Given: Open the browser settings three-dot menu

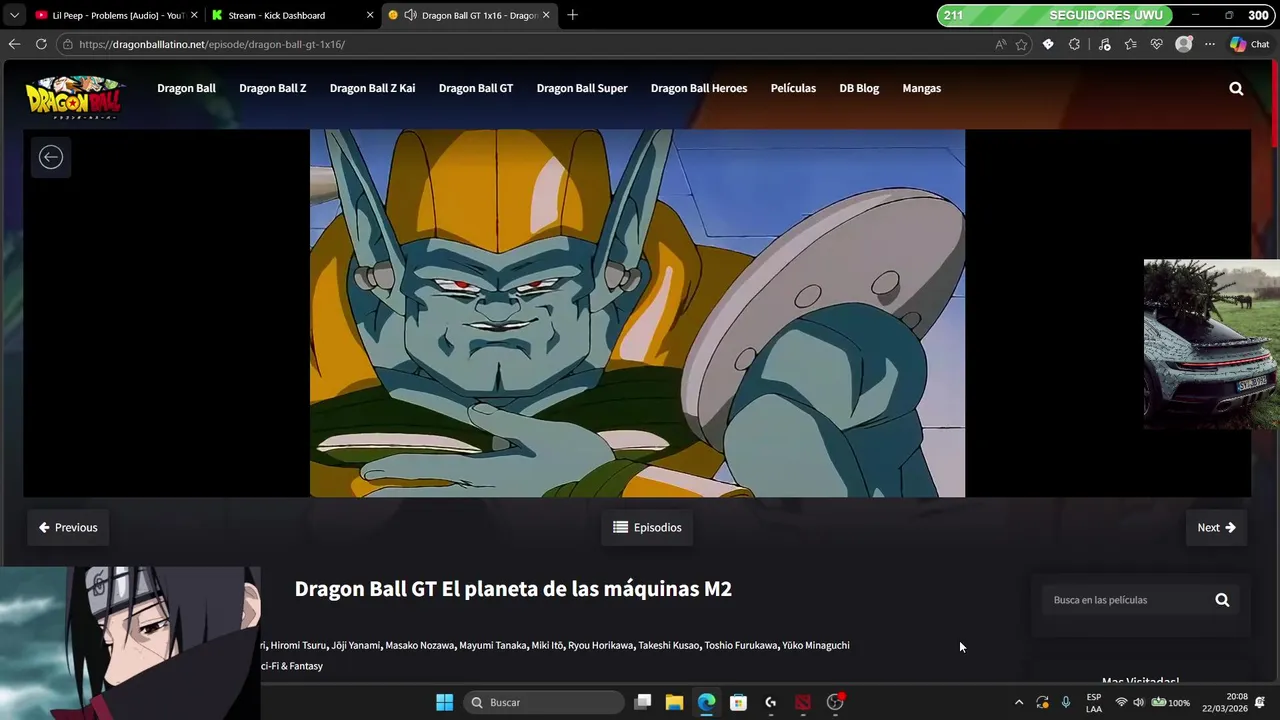Looking at the screenshot, I should (1210, 44).
